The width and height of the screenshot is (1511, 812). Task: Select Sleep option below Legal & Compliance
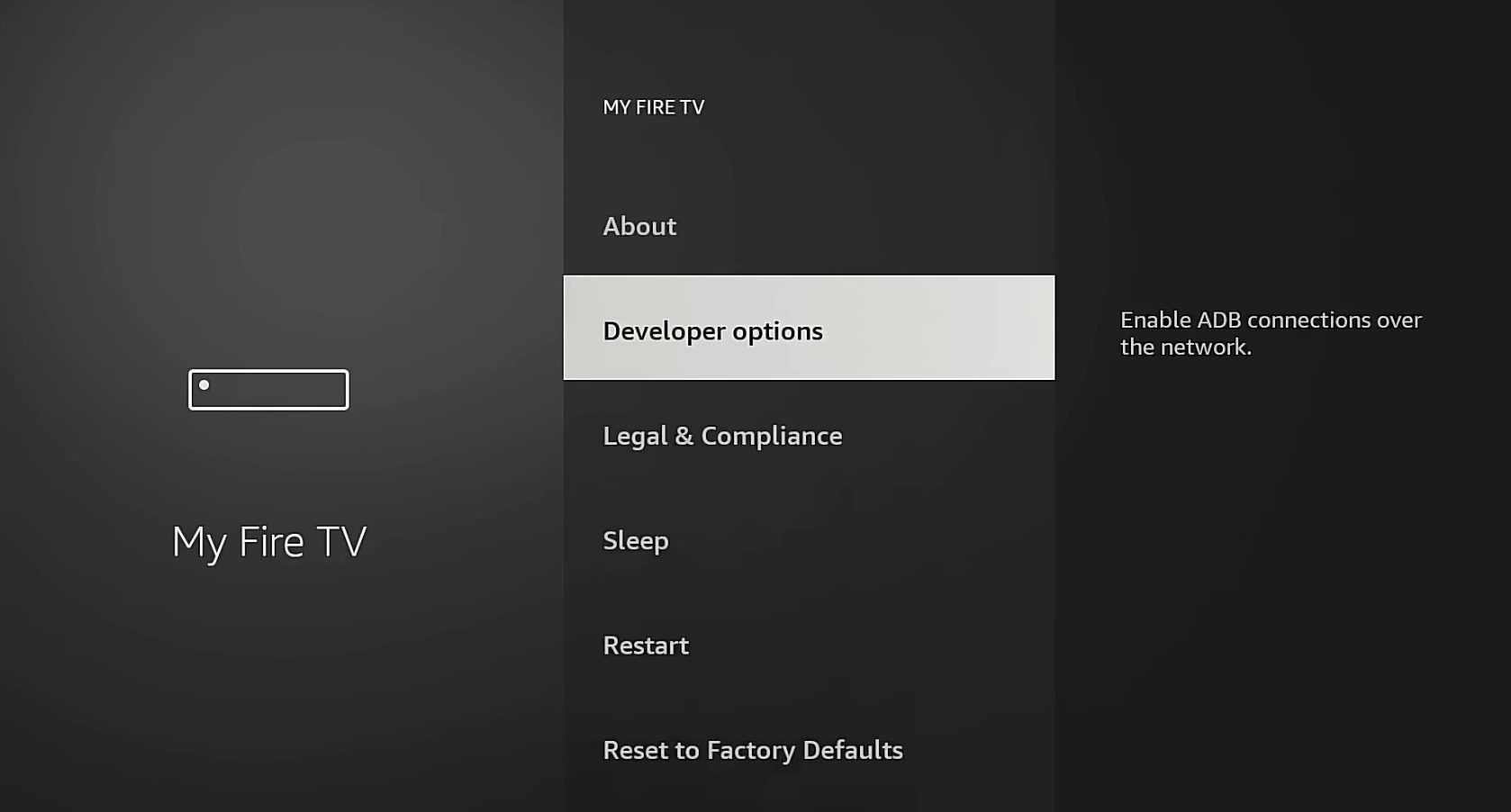636,540
